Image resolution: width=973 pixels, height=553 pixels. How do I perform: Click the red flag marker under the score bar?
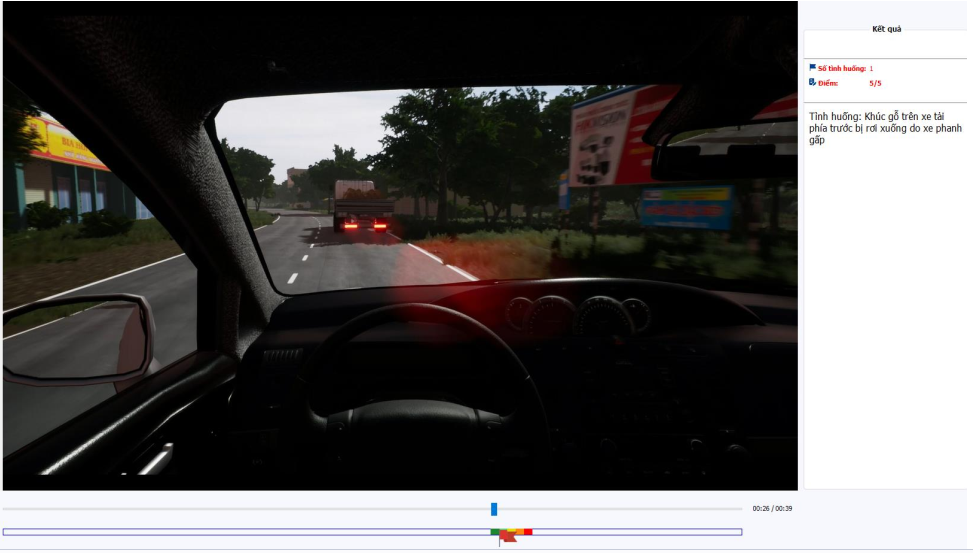point(508,539)
